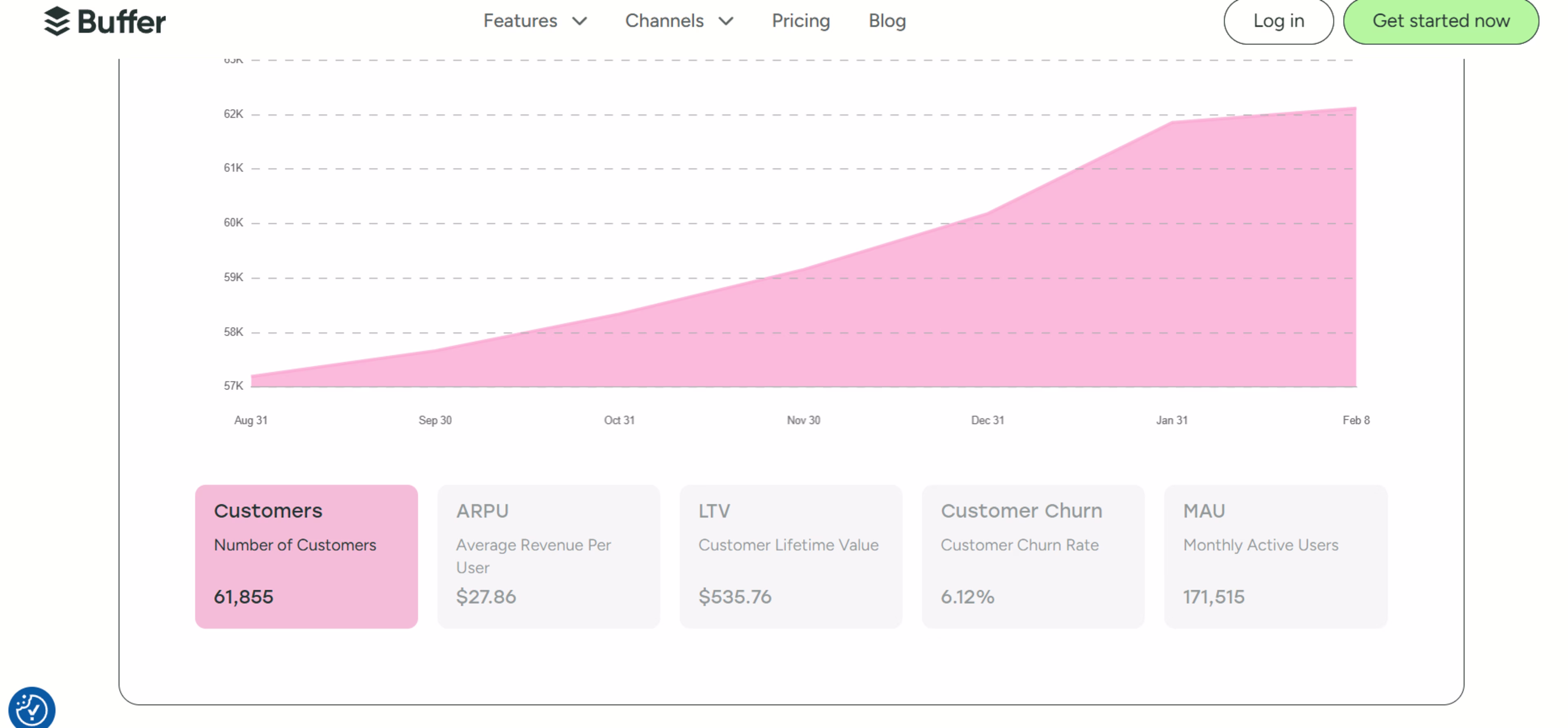Expand the Features menu chevron

579,21
